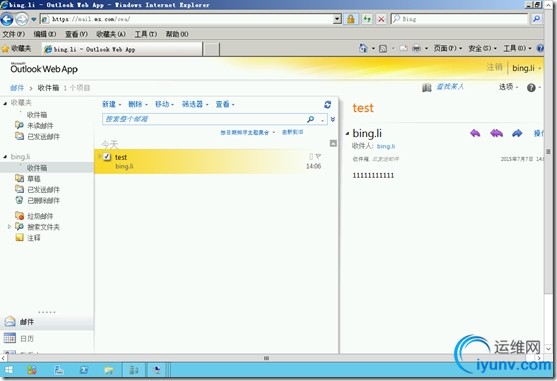
Task: Click the OWA help question mark icon
Action: click(x=531, y=87)
